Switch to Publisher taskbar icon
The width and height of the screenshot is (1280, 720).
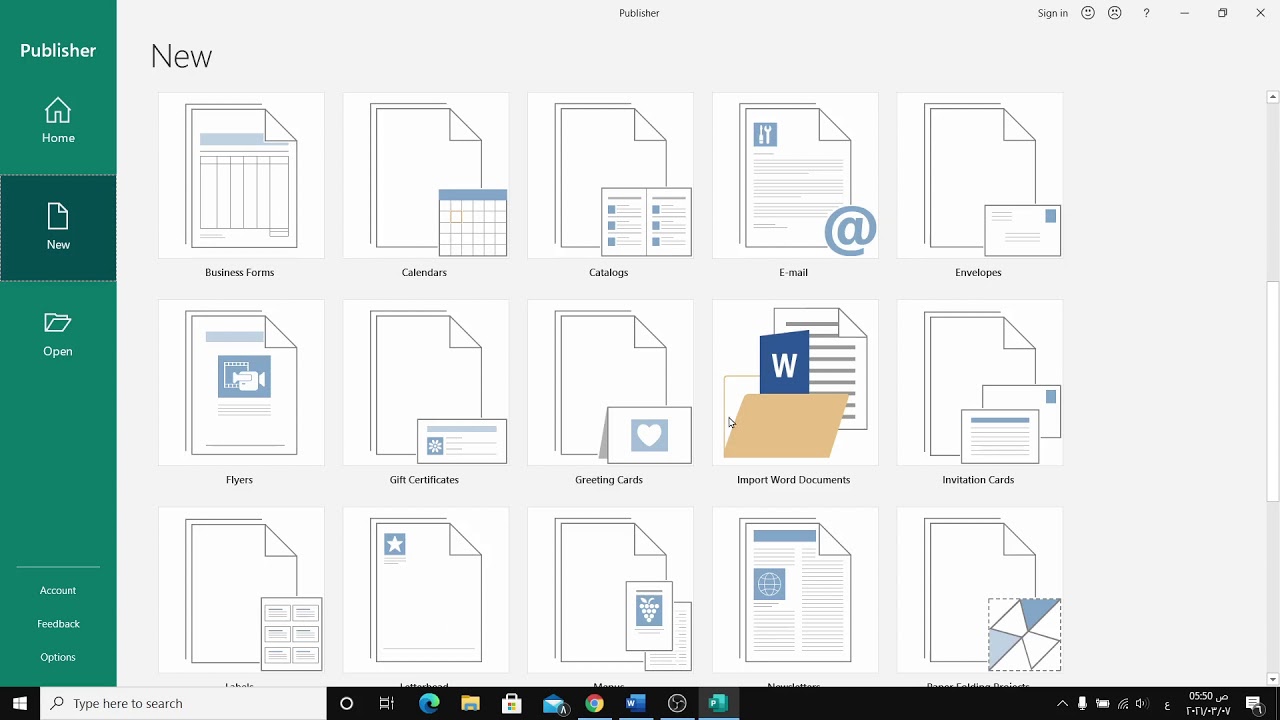click(x=718, y=703)
